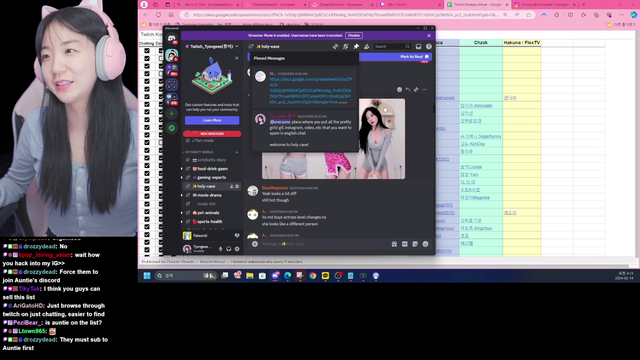Click create invite icon on holy-cave channel
Image resolution: width=640 pixels, height=360 pixels.
click(232, 186)
